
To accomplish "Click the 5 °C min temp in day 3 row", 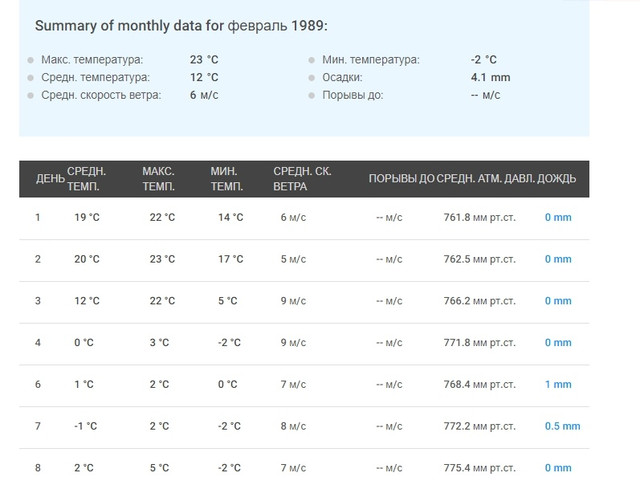I will [227, 301].
